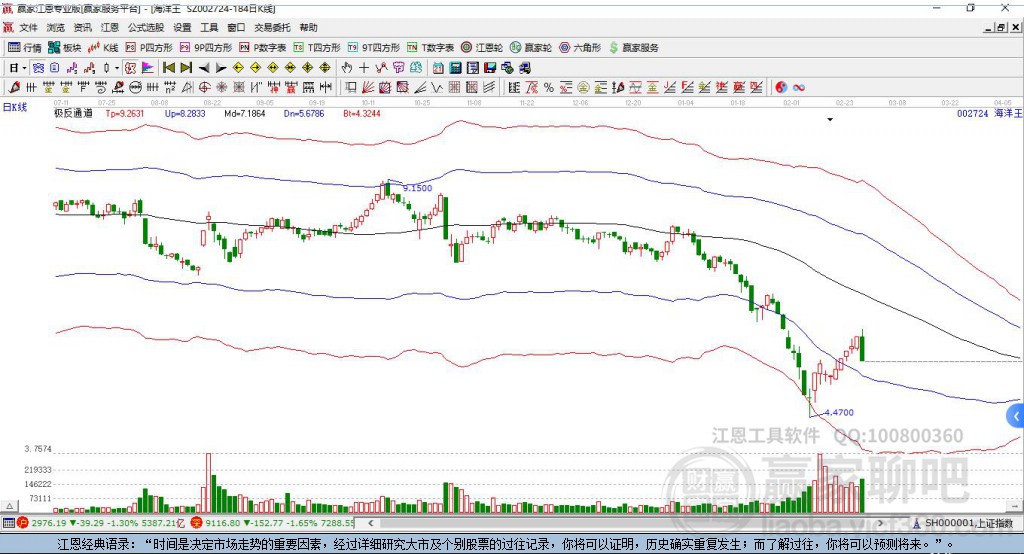
Task: Open the 赢家轮 wheel tool
Action: coord(531,48)
